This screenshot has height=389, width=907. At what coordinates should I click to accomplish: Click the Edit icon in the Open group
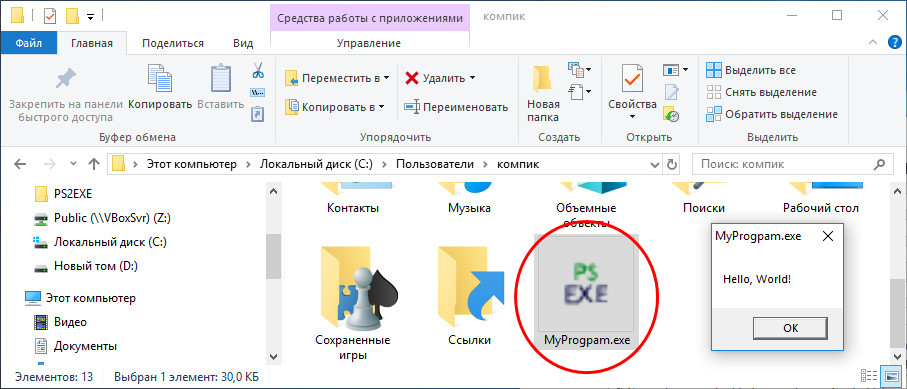(x=671, y=92)
